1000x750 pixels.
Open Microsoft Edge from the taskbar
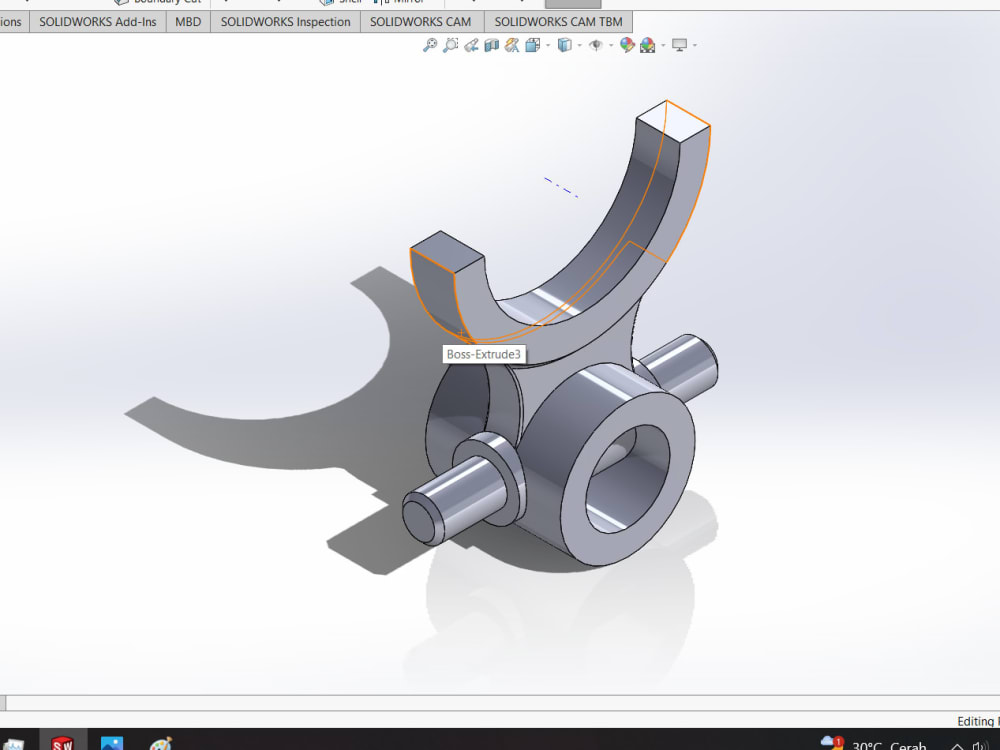pyautogui.click(x=112, y=744)
